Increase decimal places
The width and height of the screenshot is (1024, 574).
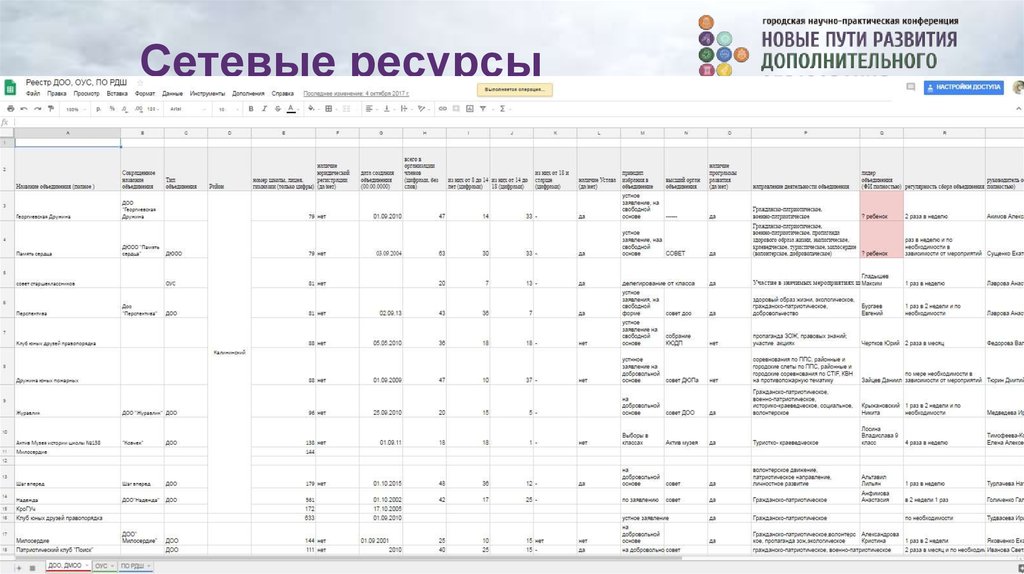pyautogui.click(x=138, y=109)
